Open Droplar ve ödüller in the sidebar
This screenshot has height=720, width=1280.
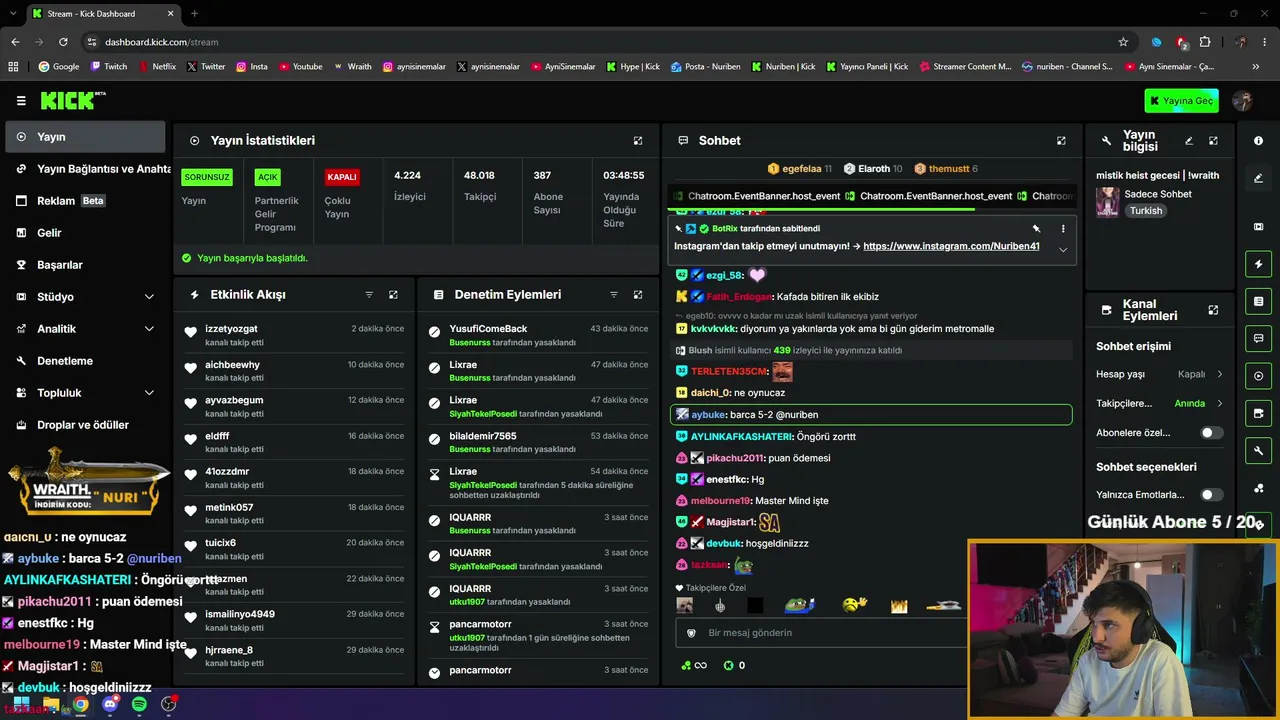click(x=85, y=425)
